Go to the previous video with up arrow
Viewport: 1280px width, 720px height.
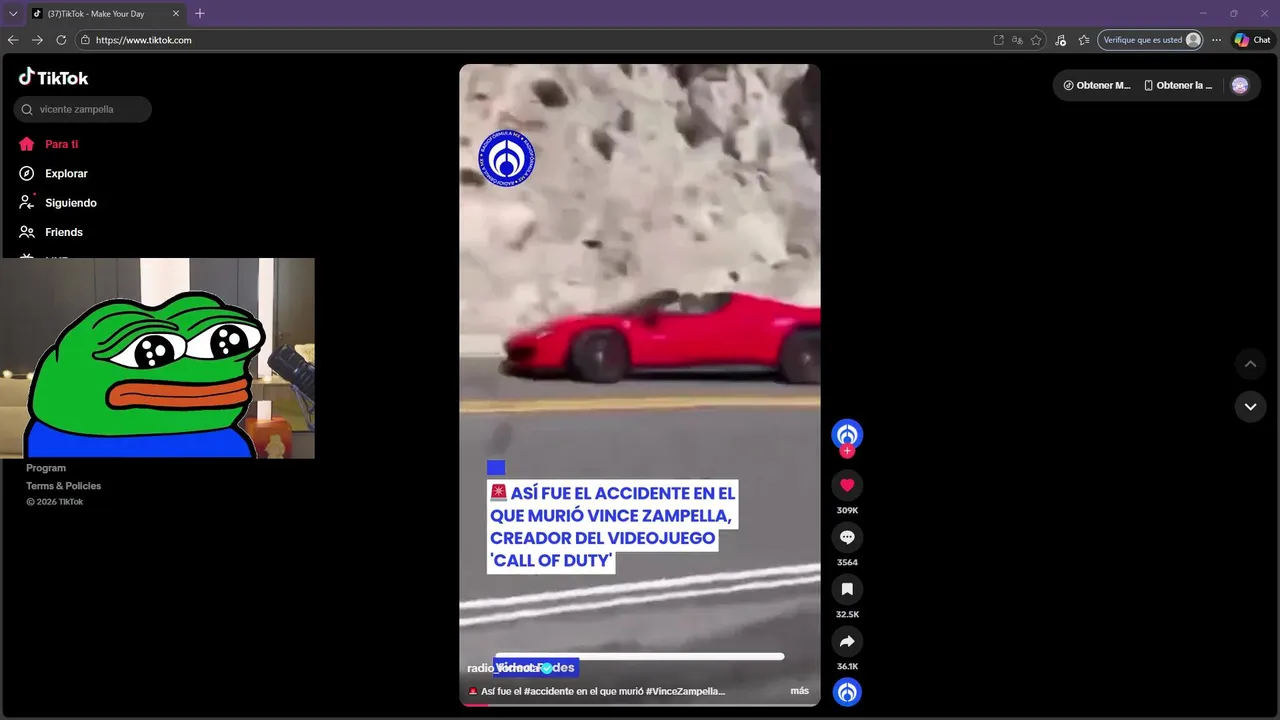point(1250,364)
